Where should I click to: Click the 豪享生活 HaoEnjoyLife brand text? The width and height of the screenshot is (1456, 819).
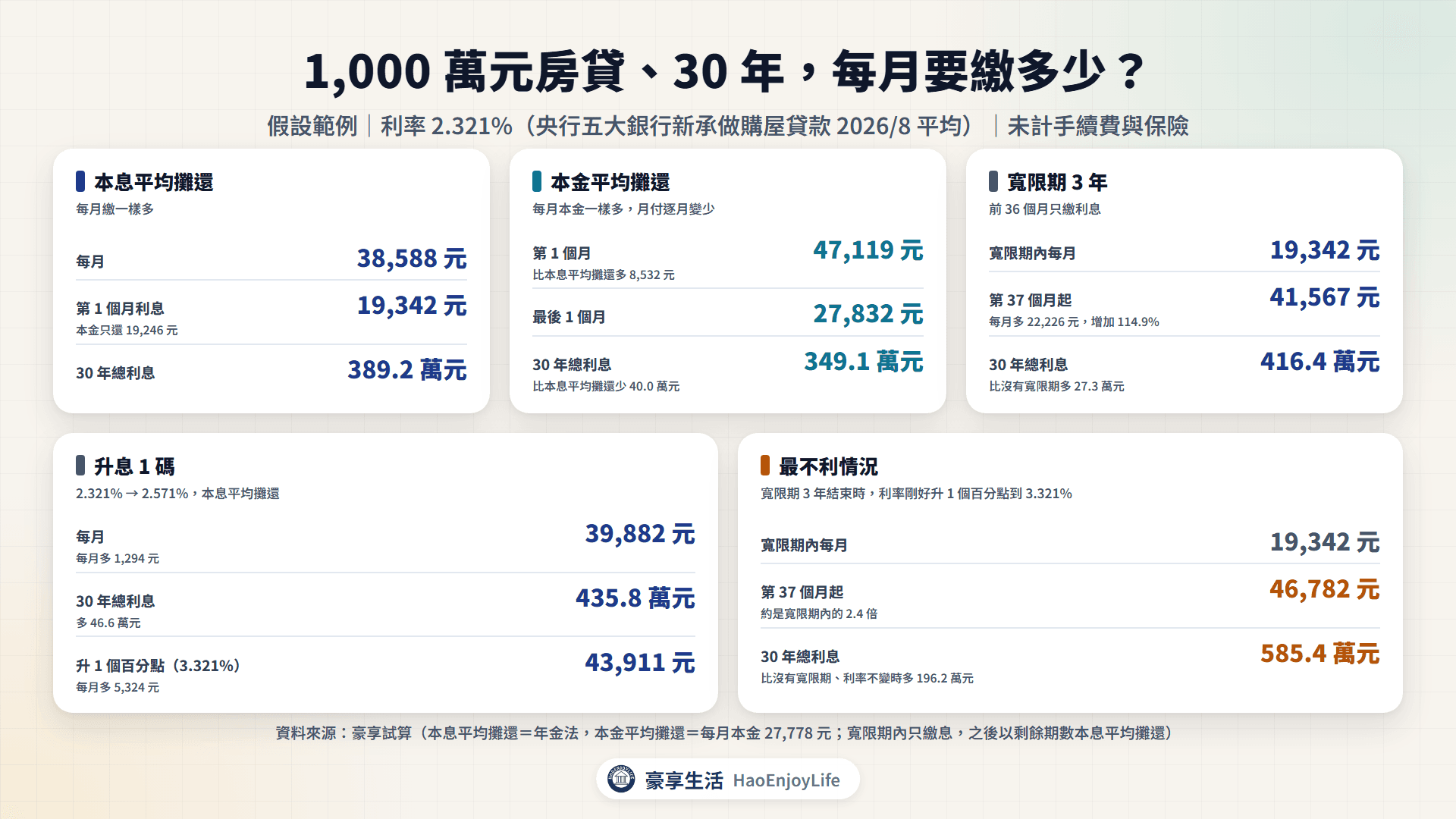742,780
